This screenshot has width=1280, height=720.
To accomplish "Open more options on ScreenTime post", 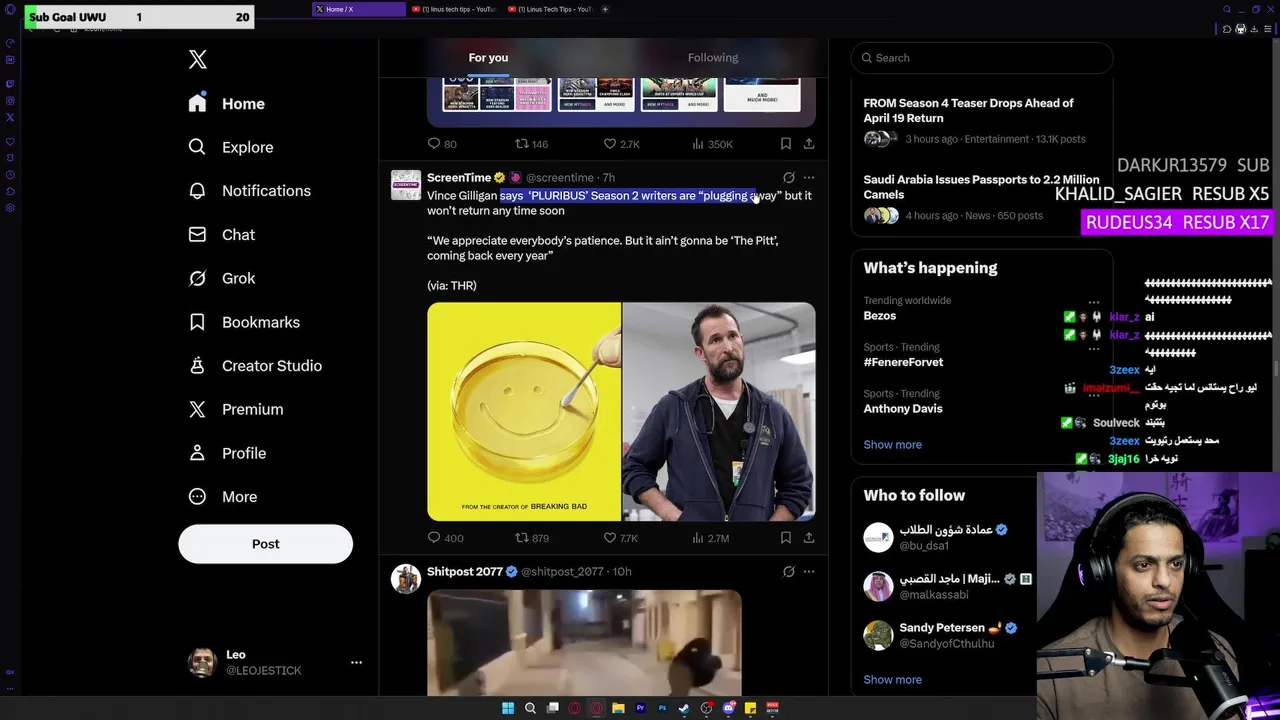I will coord(809,178).
